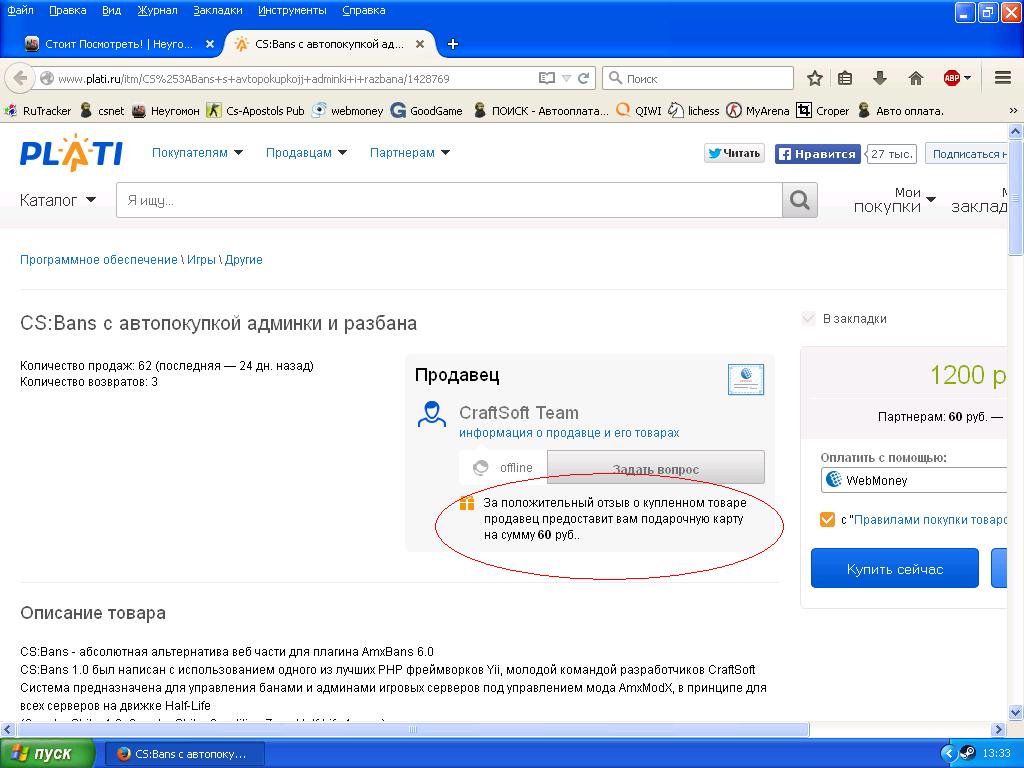This screenshot has width=1024, height=768.
Task: Click the horizontal page scrollbar thumb
Action: (x=411, y=729)
